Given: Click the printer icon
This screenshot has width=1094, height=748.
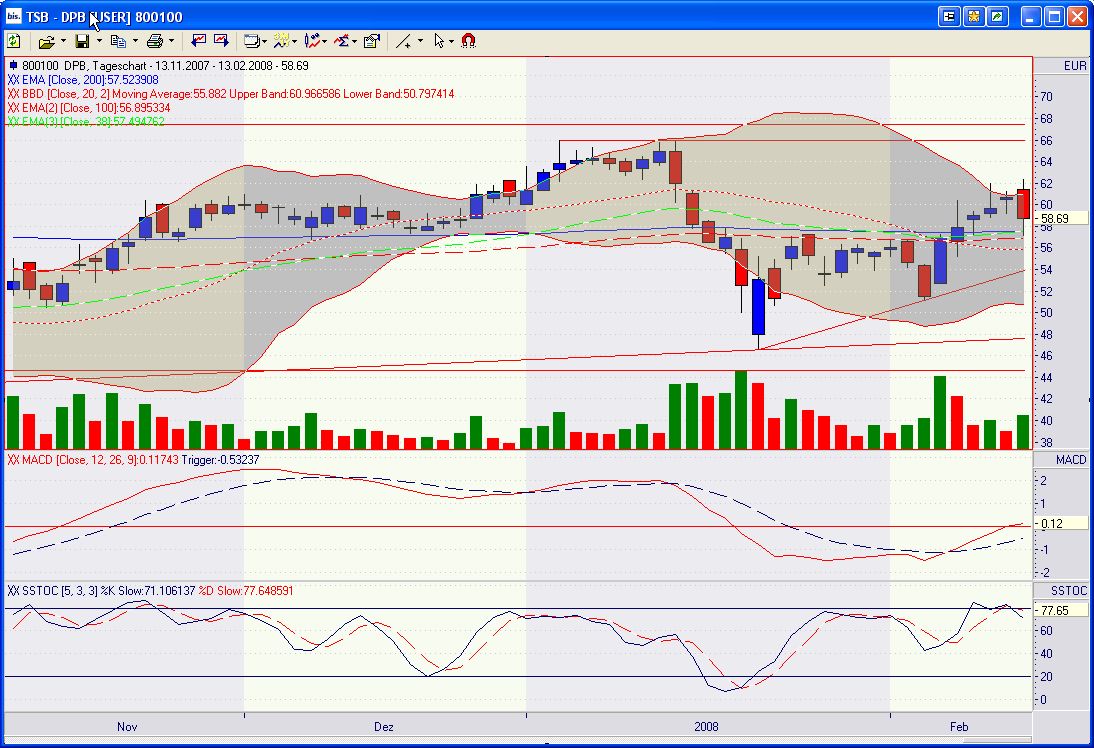Looking at the screenshot, I should tap(155, 41).
